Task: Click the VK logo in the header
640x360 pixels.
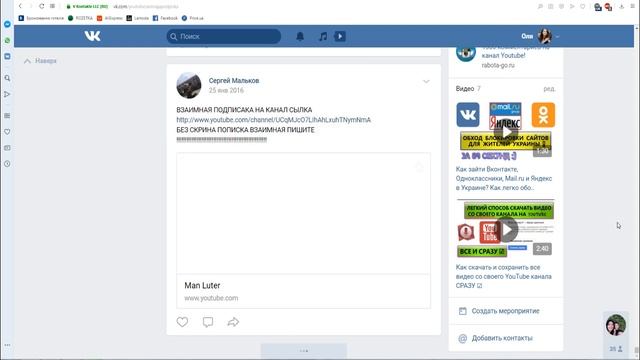Action: coord(92,36)
